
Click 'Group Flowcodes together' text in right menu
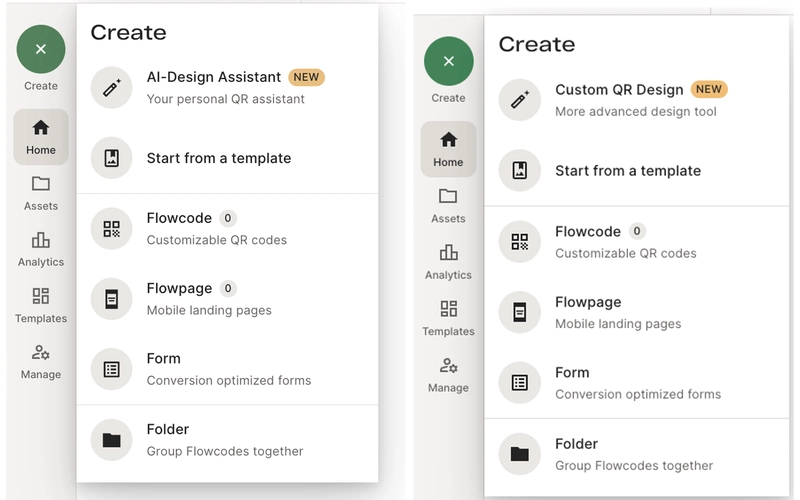click(634, 466)
